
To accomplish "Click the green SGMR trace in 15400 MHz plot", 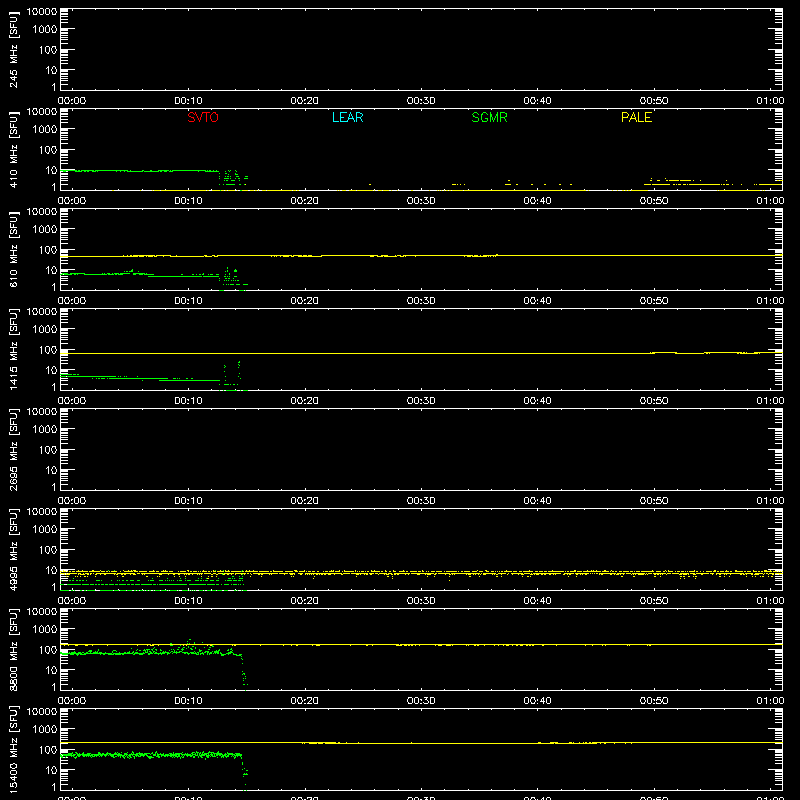I will 152,755.
